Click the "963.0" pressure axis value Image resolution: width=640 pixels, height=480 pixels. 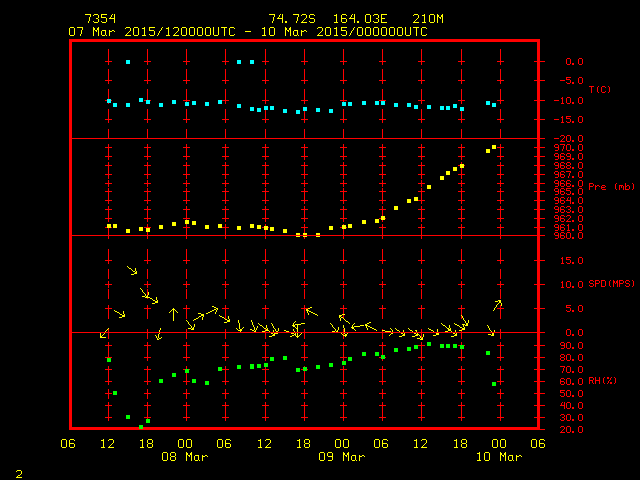(x=569, y=209)
